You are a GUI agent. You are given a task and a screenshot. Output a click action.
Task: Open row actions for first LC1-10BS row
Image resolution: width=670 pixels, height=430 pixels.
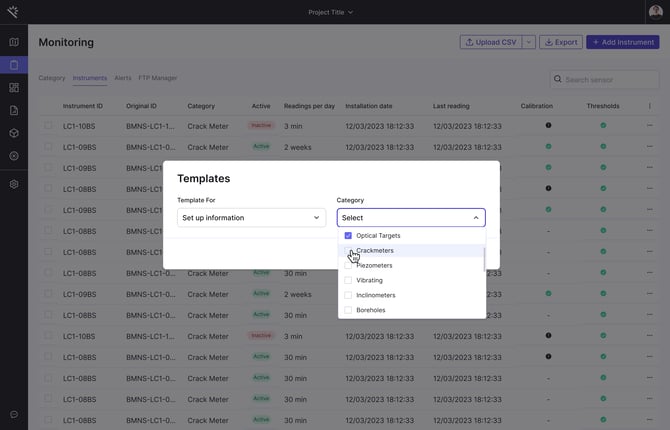pos(649,125)
